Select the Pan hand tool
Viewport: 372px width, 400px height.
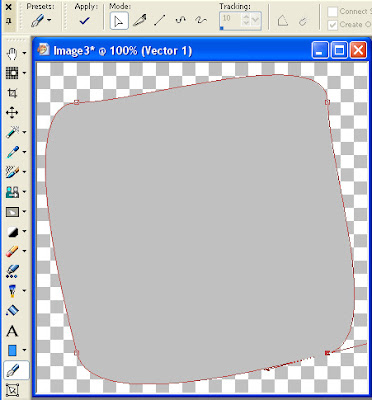click(x=12, y=53)
